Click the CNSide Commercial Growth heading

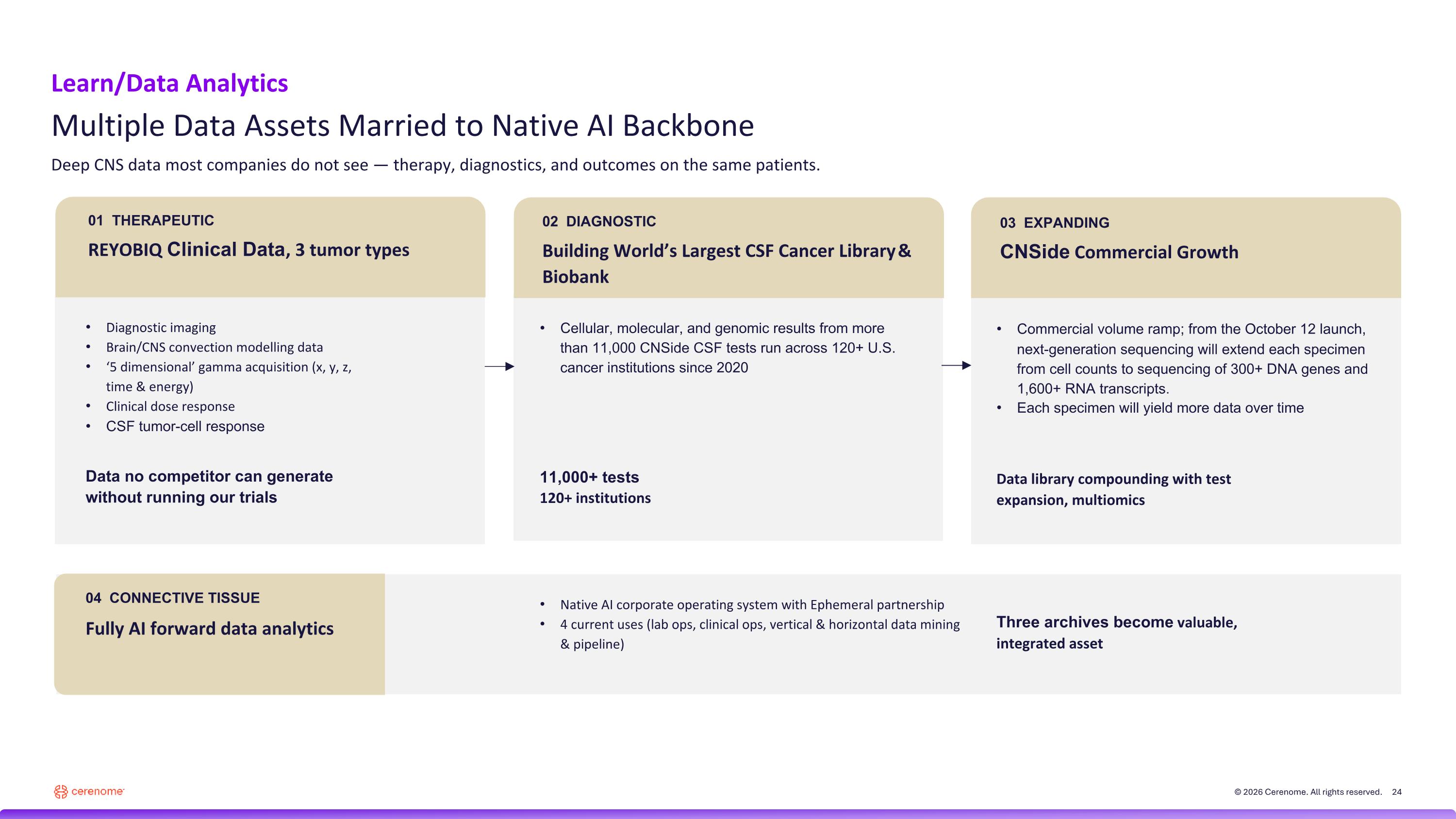[x=1119, y=251]
